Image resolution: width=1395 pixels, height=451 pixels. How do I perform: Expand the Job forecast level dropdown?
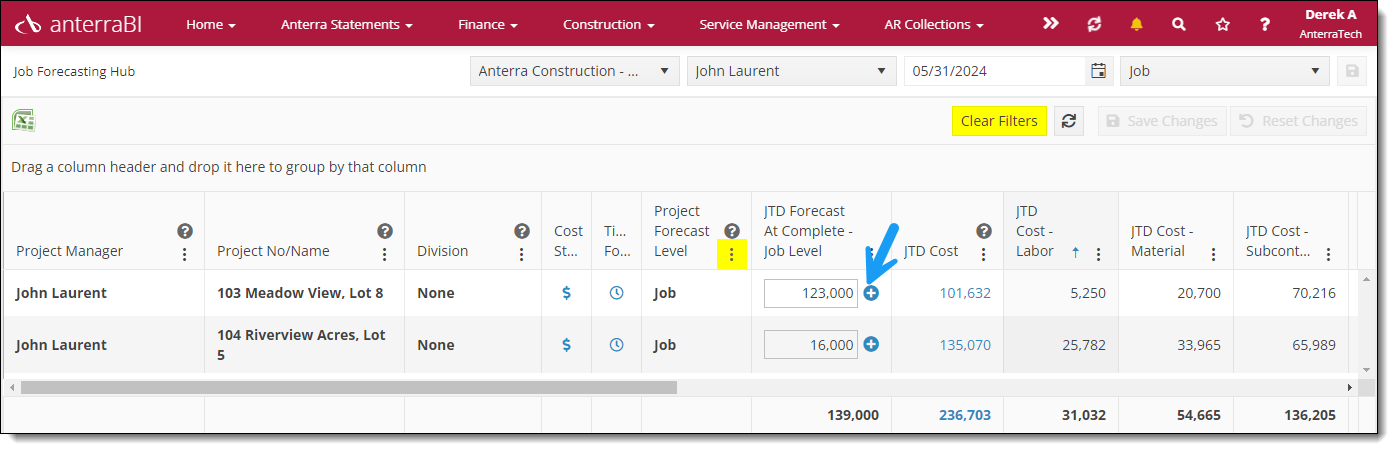1224,71
